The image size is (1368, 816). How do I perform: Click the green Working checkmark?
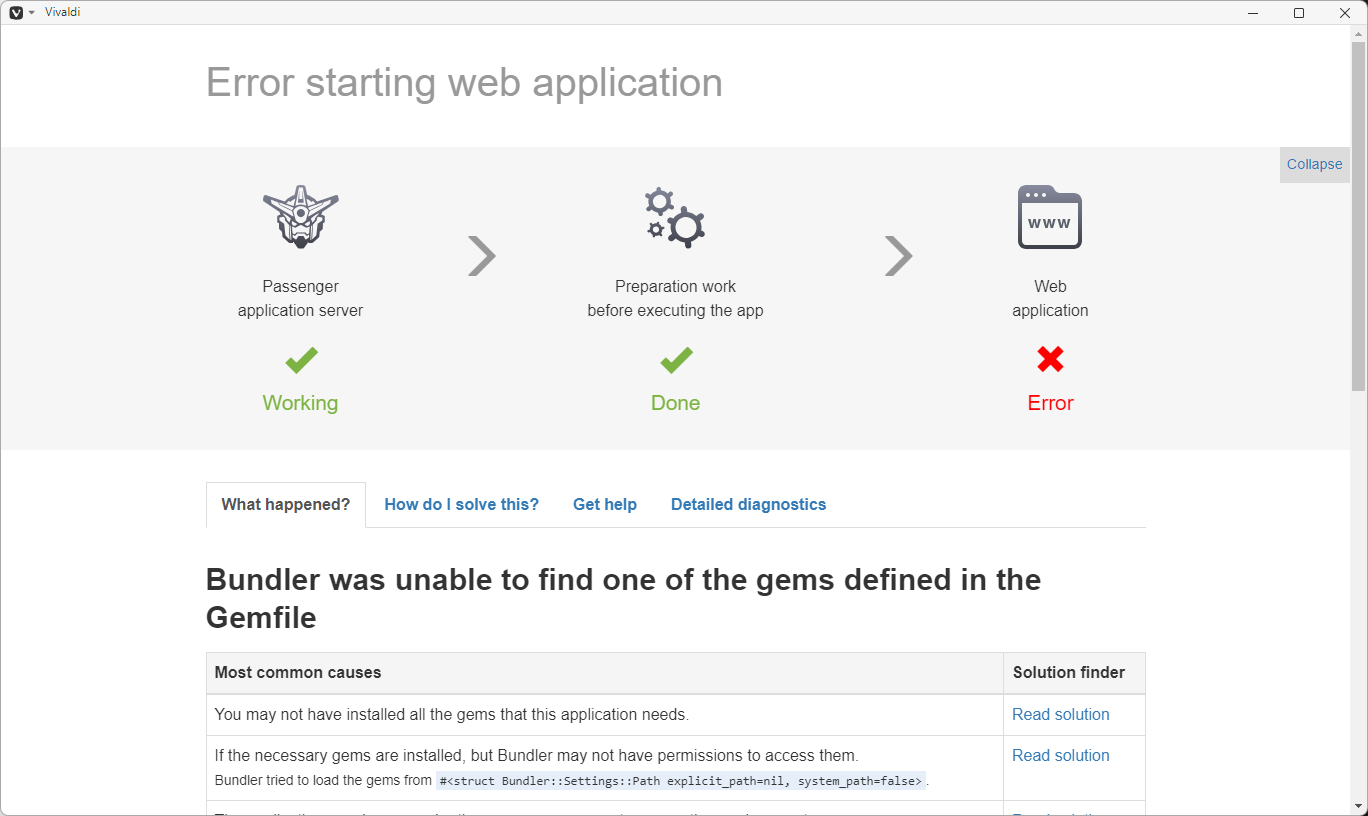pos(300,361)
